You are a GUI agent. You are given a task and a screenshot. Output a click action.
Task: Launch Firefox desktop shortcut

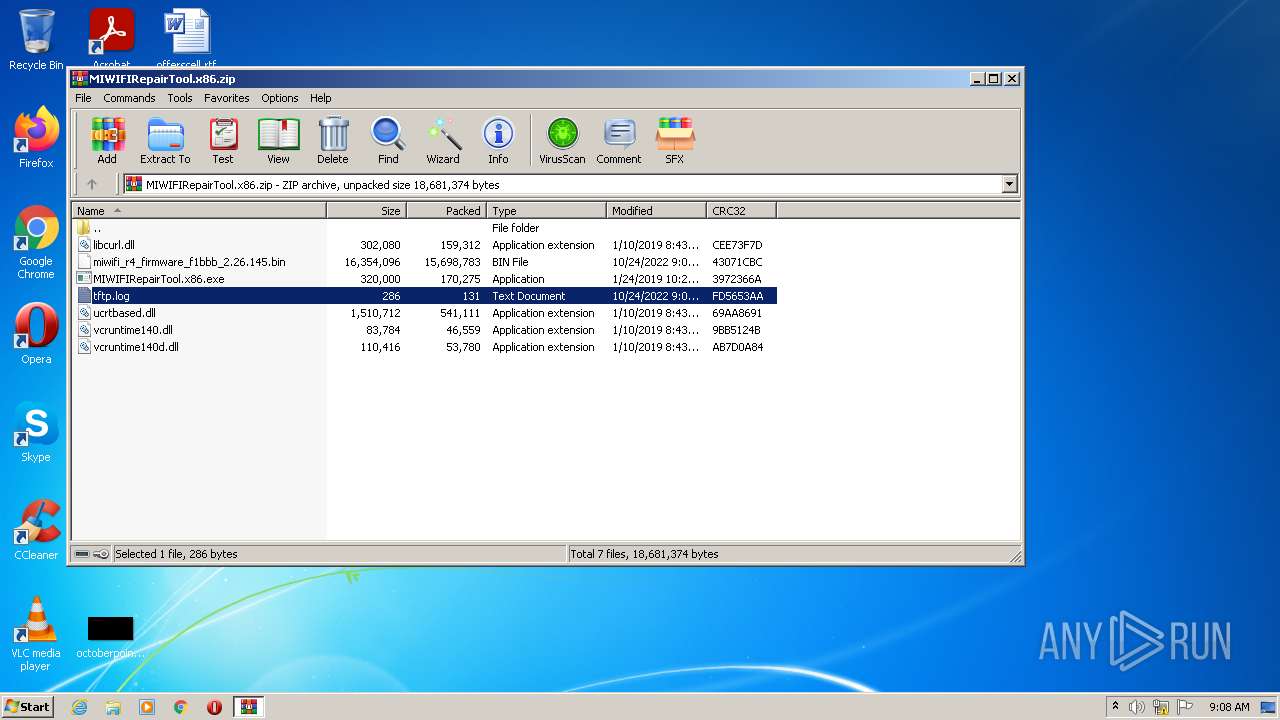pos(36,138)
